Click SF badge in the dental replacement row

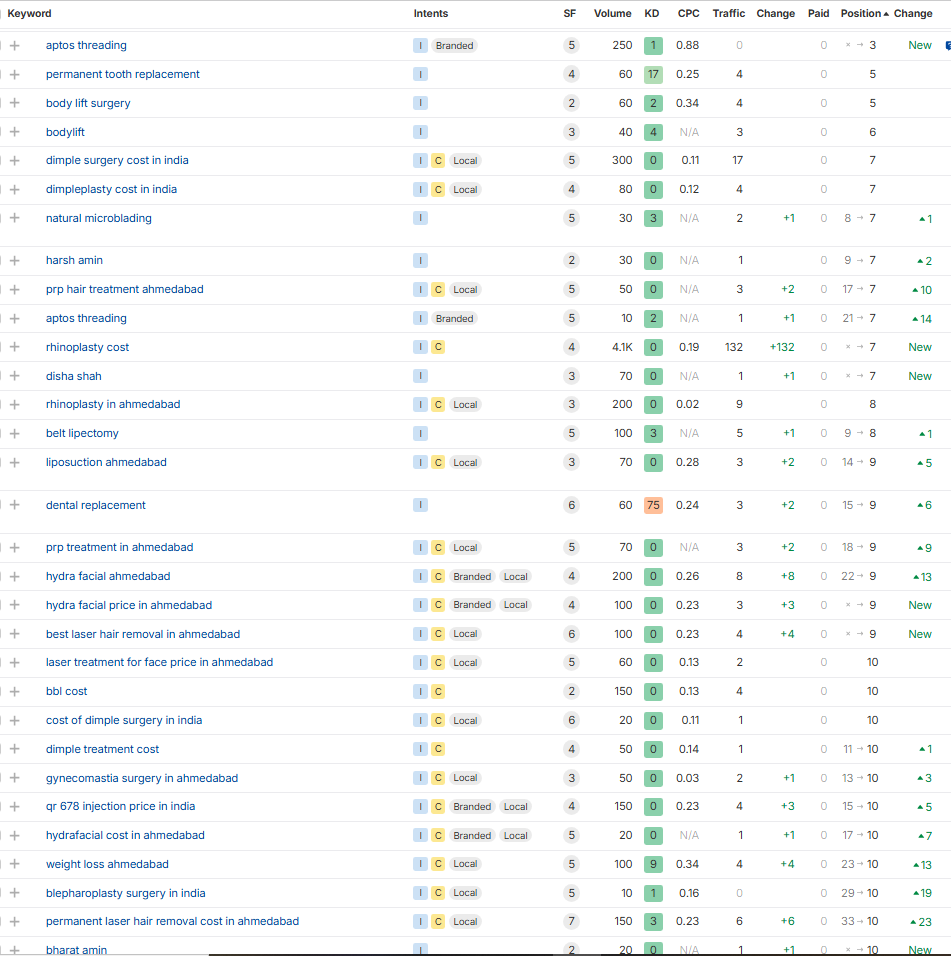click(x=571, y=505)
